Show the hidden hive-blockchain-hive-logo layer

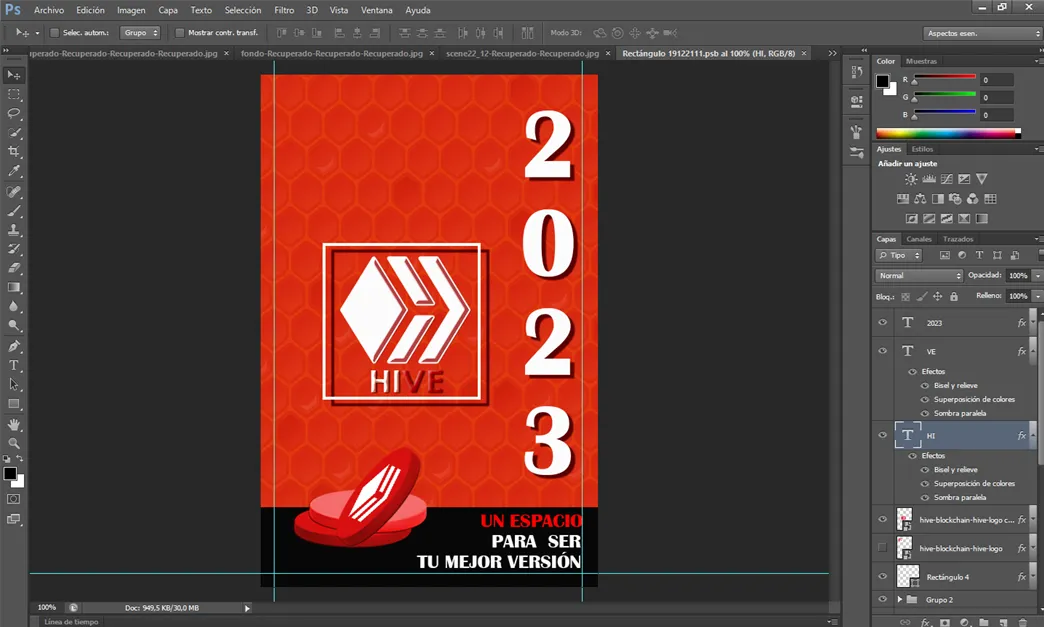[883, 548]
